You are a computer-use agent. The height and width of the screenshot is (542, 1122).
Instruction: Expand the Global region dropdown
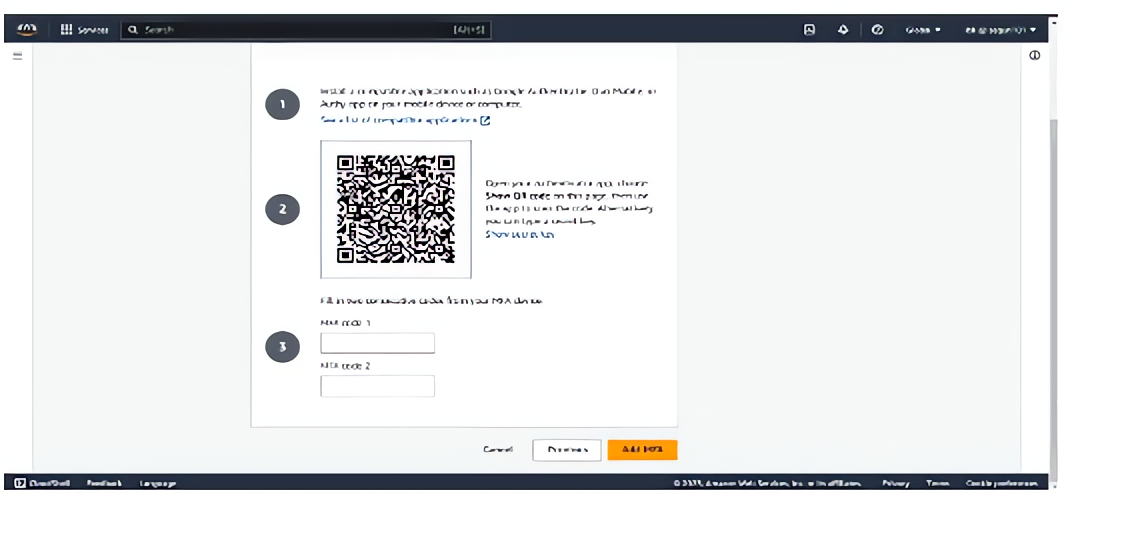pyautogui.click(x=923, y=30)
